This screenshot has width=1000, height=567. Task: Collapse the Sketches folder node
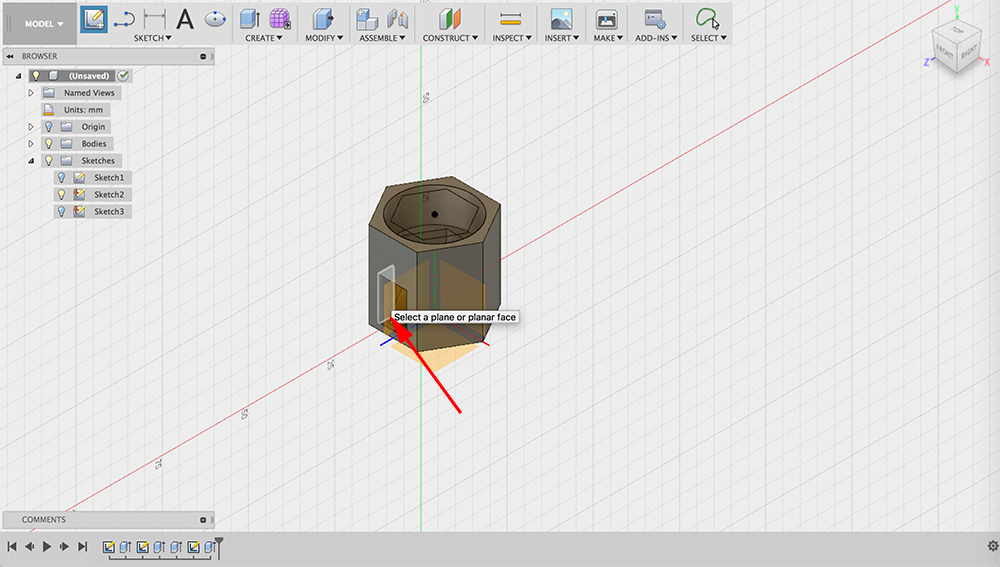pyautogui.click(x=31, y=161)
